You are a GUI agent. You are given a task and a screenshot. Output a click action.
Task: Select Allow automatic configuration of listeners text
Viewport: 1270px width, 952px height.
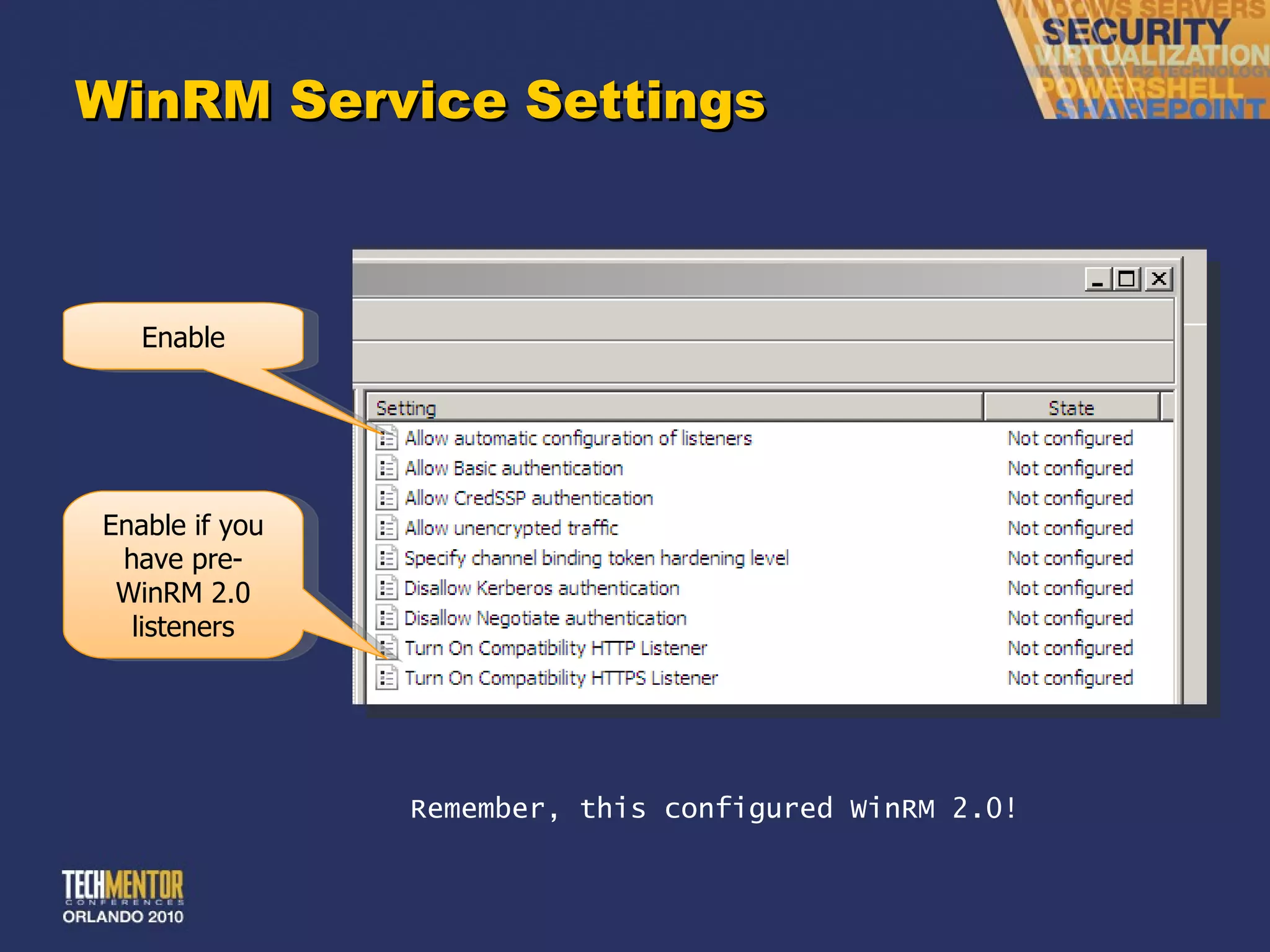578,439
